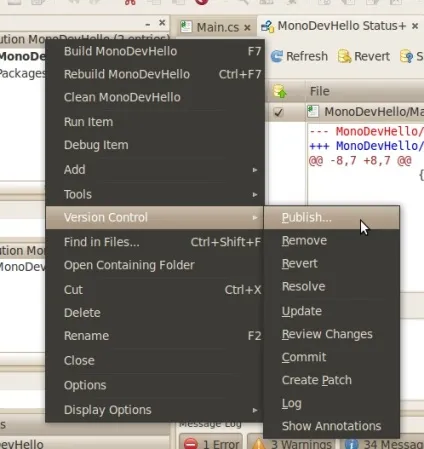424x449 pixels.
Task: Minimize the solution pad with dash button
Action: point(148,24)
